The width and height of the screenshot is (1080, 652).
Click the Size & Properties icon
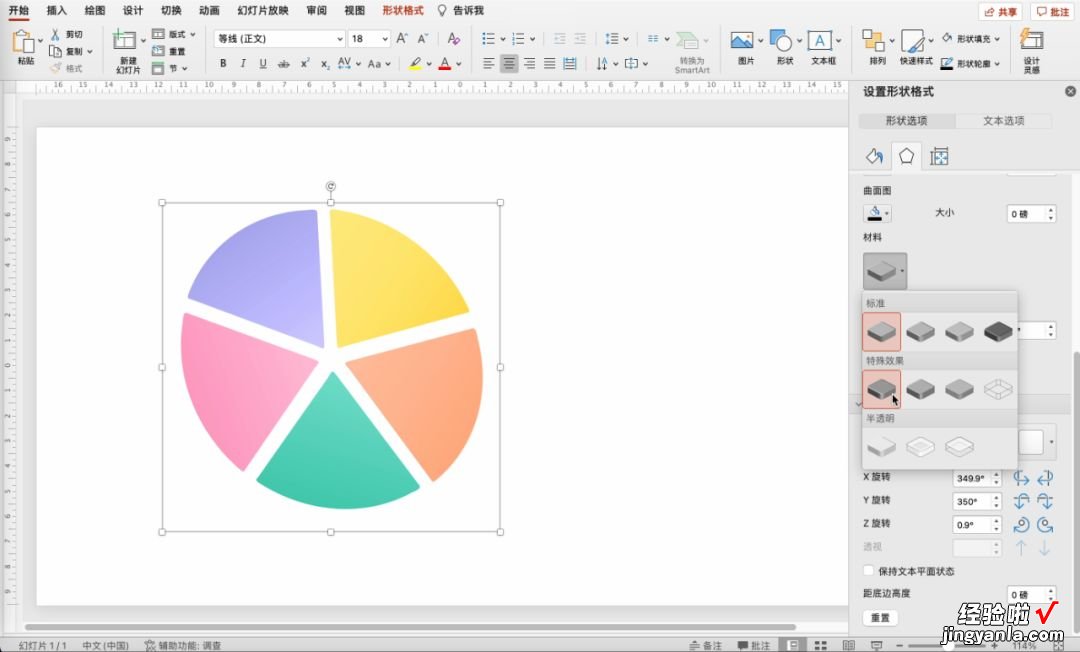click(x=939, y=156)
